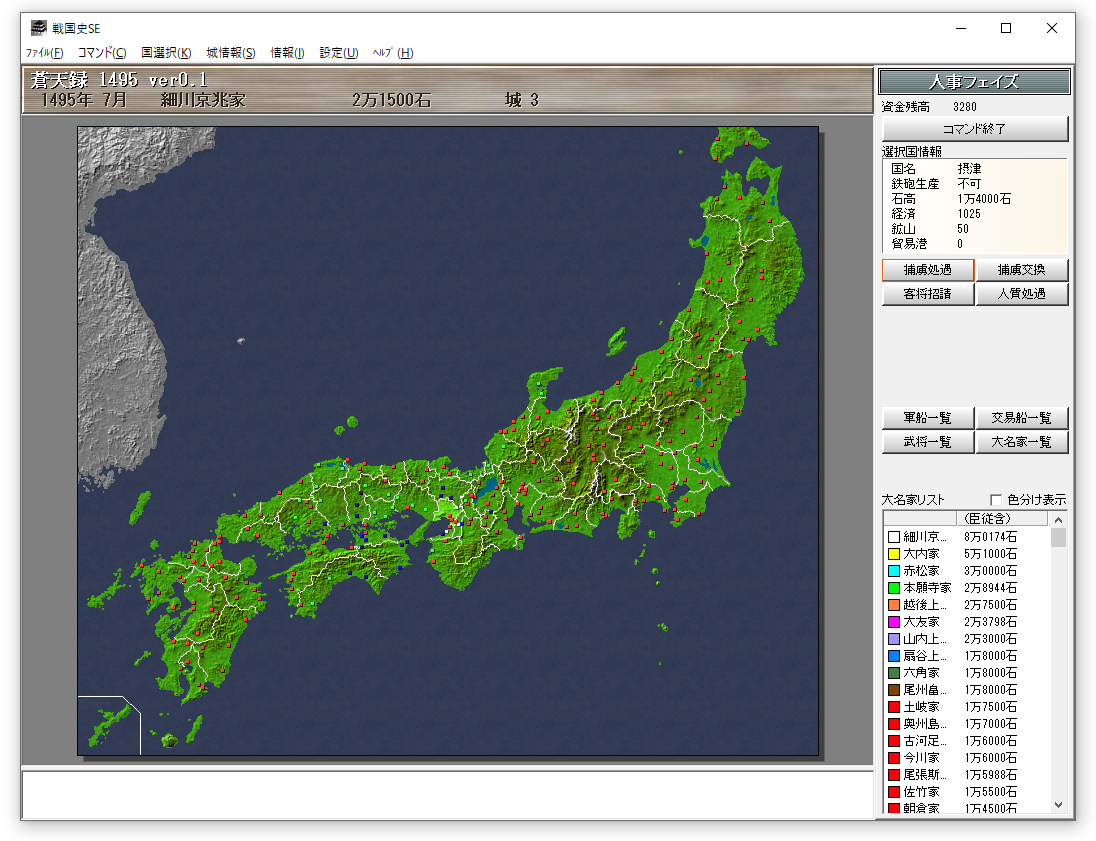Click the daimyo list scroll-down arrow
This screenshot has width=1096, height=841.
1058,805
